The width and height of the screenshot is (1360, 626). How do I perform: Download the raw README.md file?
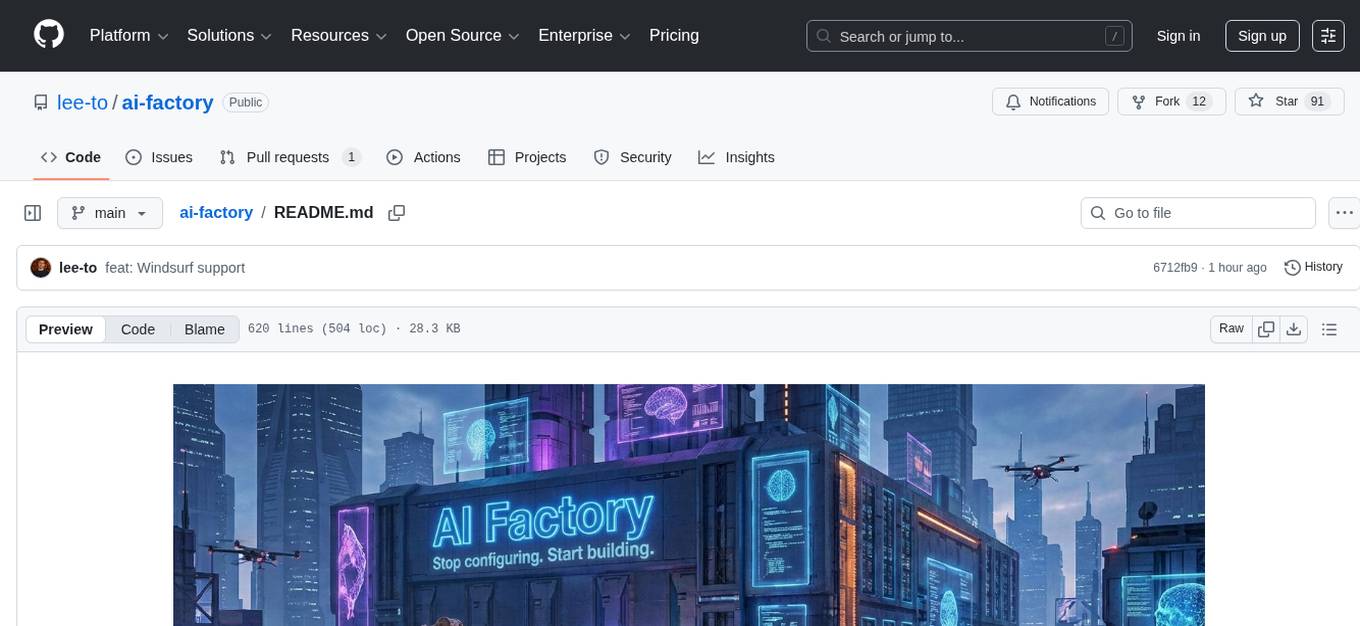[1294, 328]
